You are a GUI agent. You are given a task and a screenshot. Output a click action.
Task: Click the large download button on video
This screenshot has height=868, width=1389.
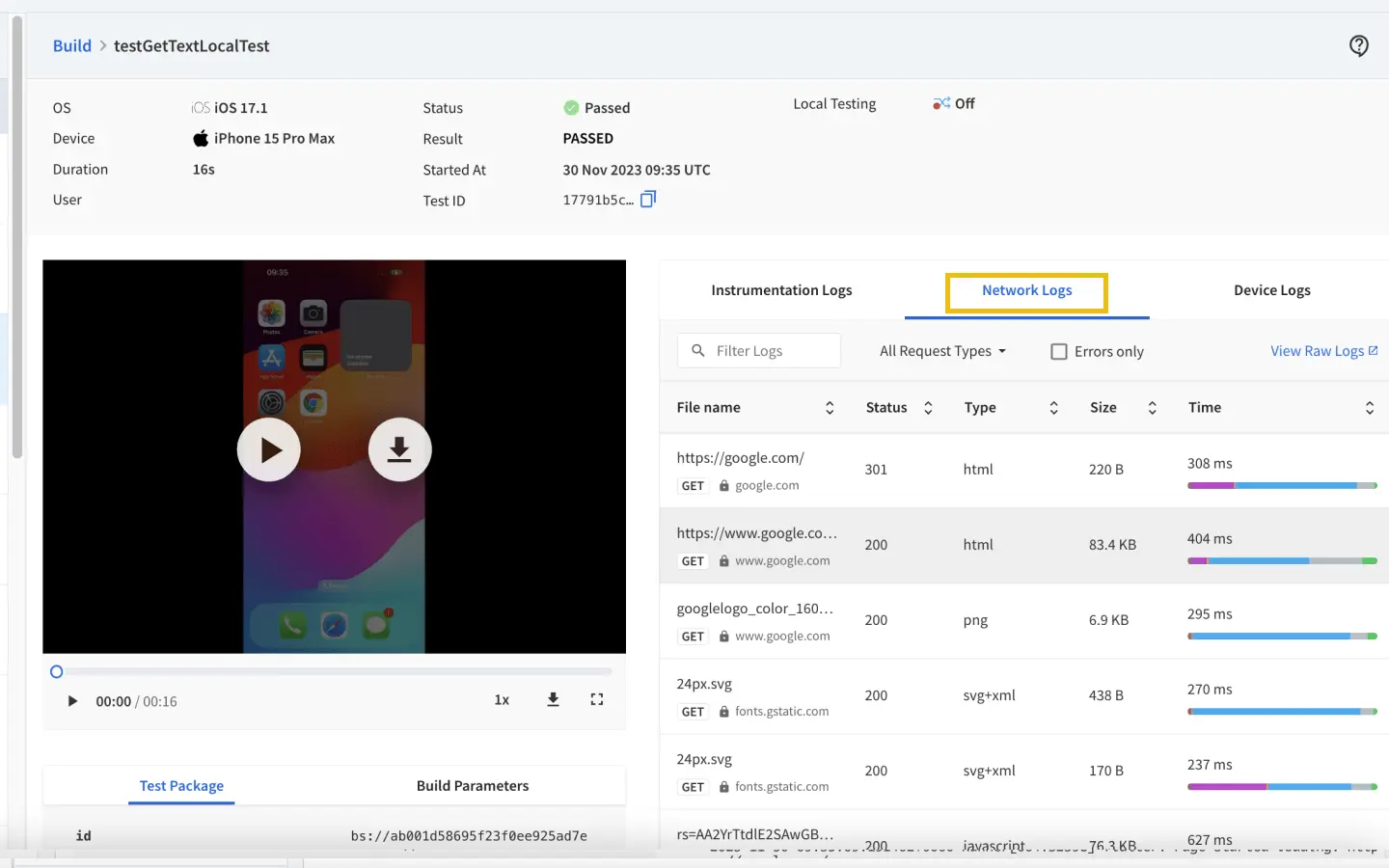399,449
